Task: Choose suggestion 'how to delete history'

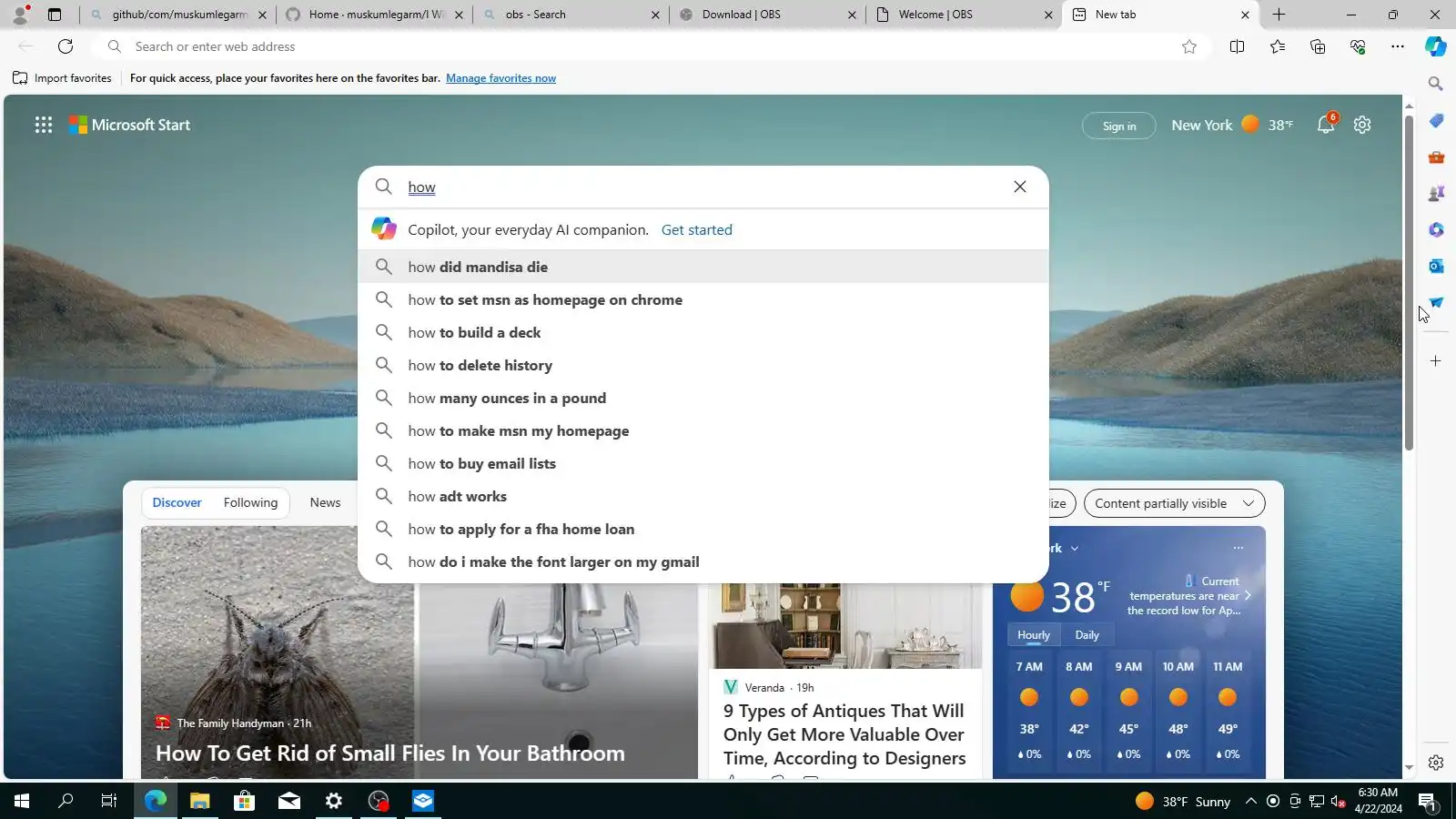Action: pos(703,365)
